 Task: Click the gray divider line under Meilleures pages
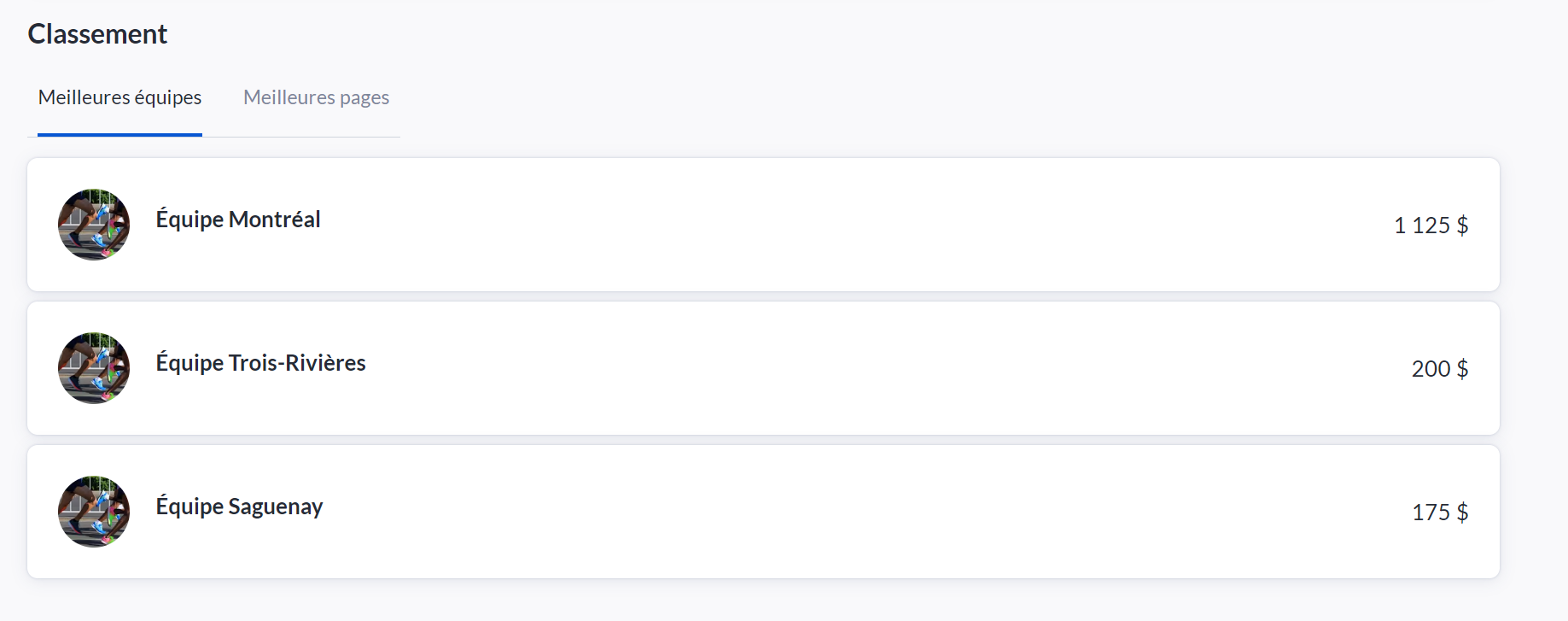316,137
